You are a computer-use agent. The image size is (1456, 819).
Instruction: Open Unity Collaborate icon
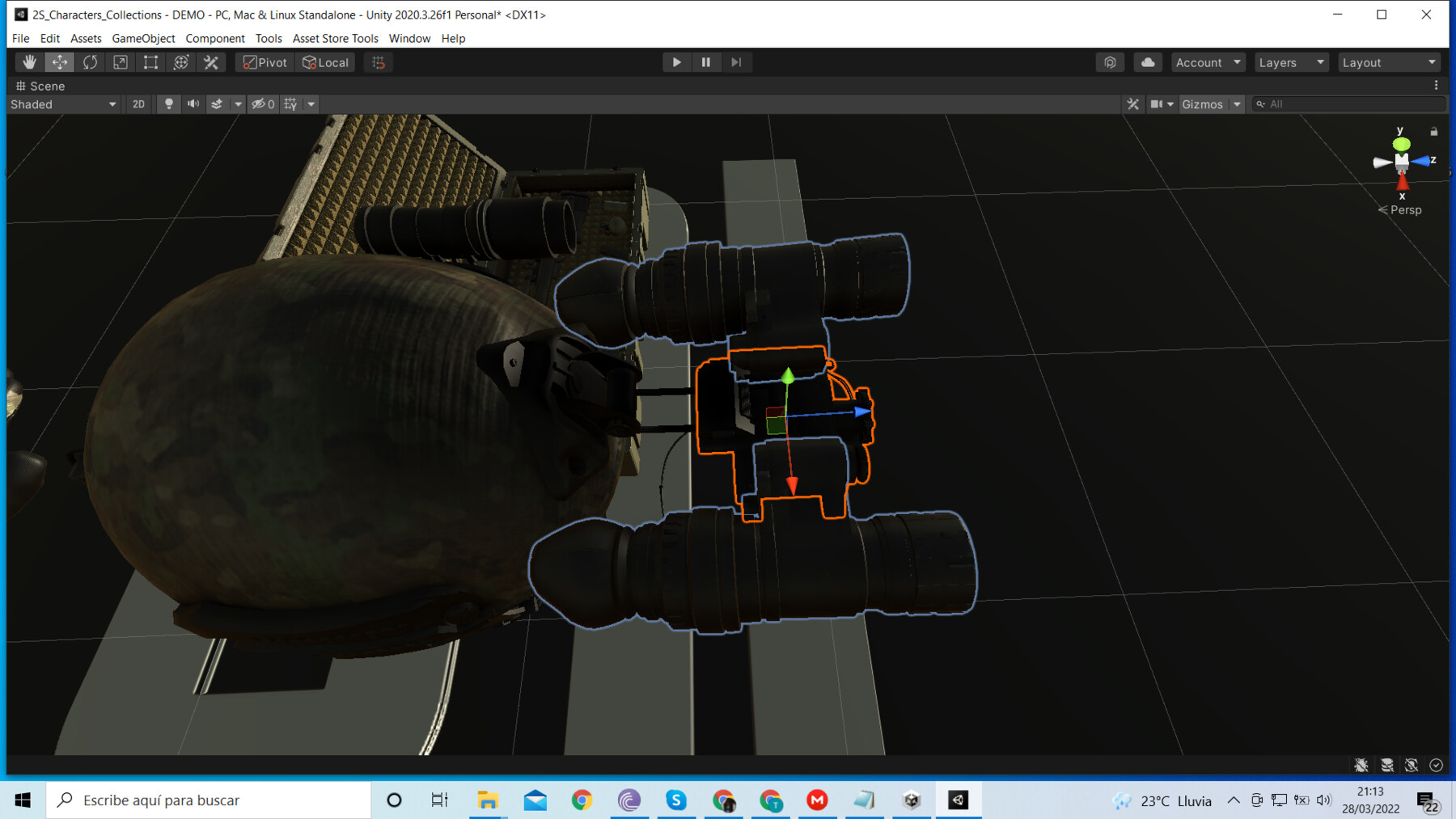(1110, 62)
